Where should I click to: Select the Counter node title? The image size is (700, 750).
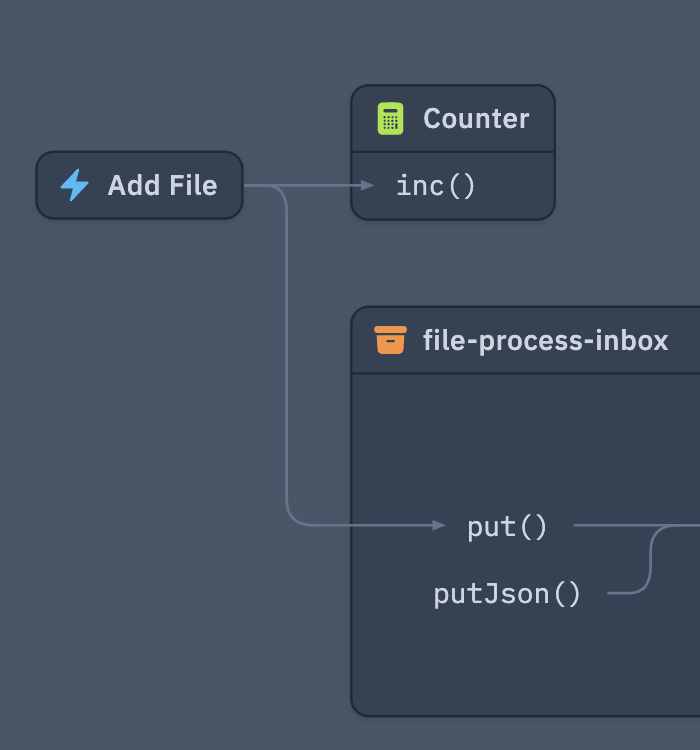(x=476, y=118)
